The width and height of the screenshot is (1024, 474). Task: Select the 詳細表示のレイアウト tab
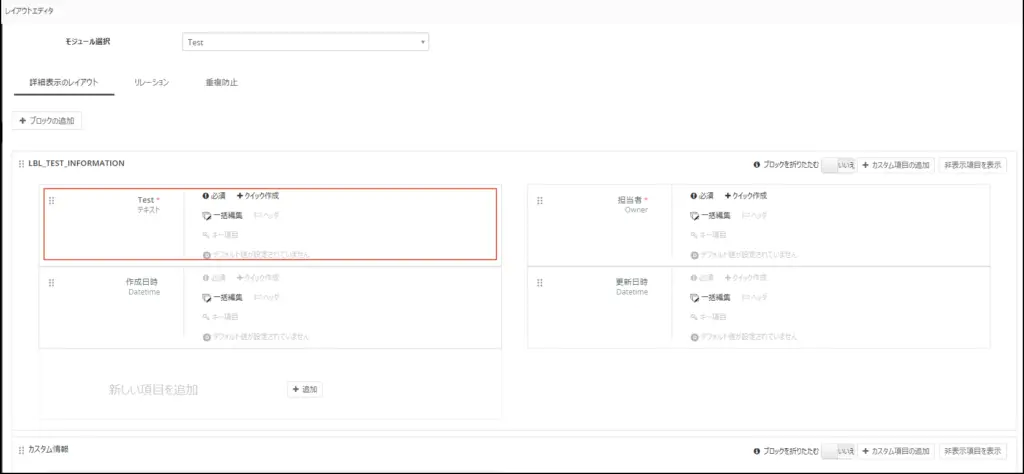pos(64,82)
